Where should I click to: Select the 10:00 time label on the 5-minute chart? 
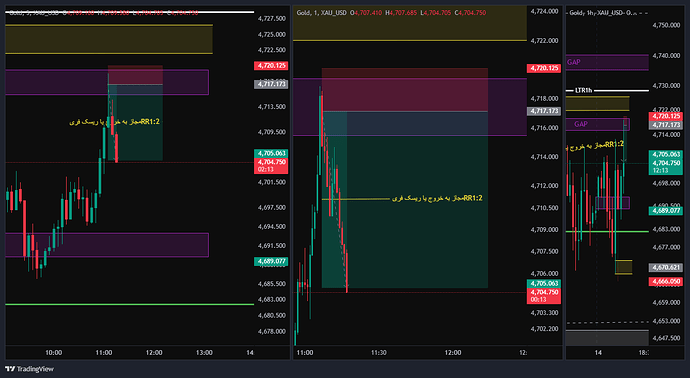click(54, 352)
